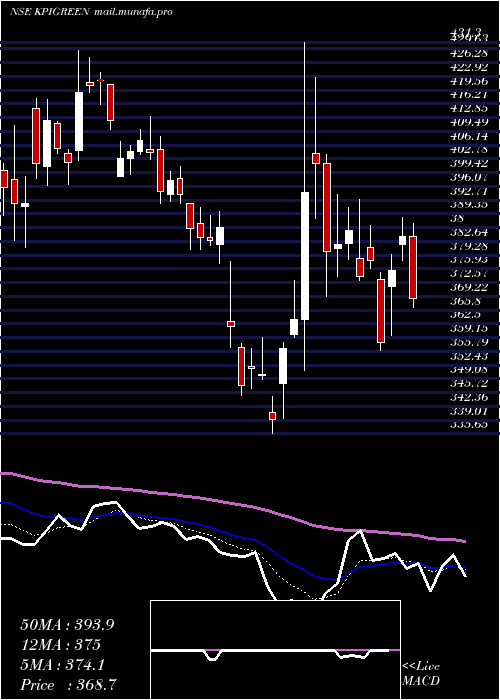Screen dimensions: 500x700
Task: Click the 416.21 price level label
Action: (469, 96)
